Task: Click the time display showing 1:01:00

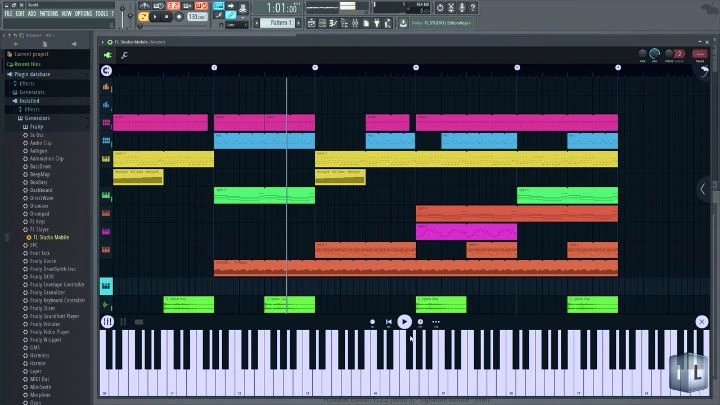Action: (283, 8)
